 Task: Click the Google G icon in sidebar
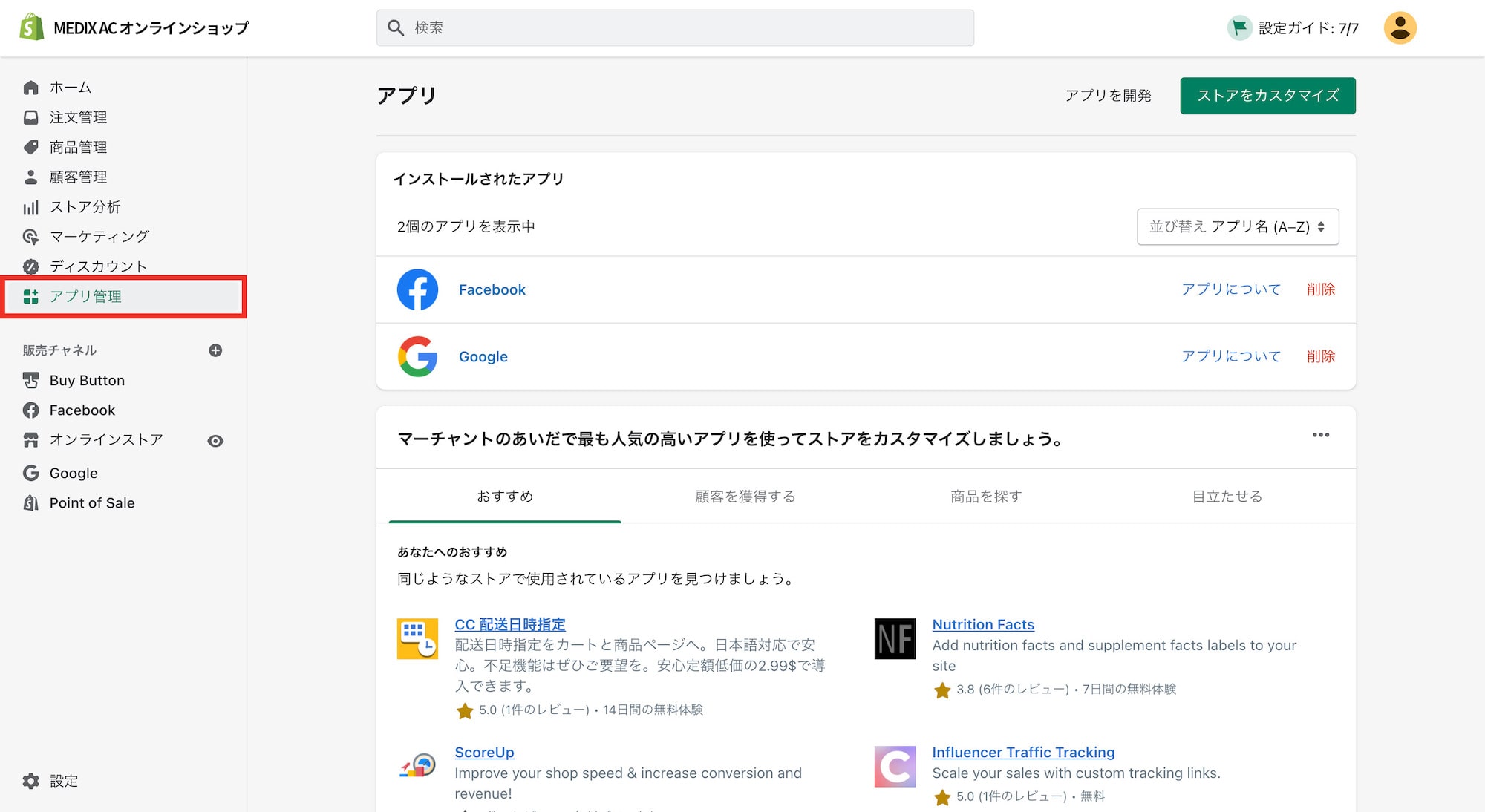[x=30, y=474]
